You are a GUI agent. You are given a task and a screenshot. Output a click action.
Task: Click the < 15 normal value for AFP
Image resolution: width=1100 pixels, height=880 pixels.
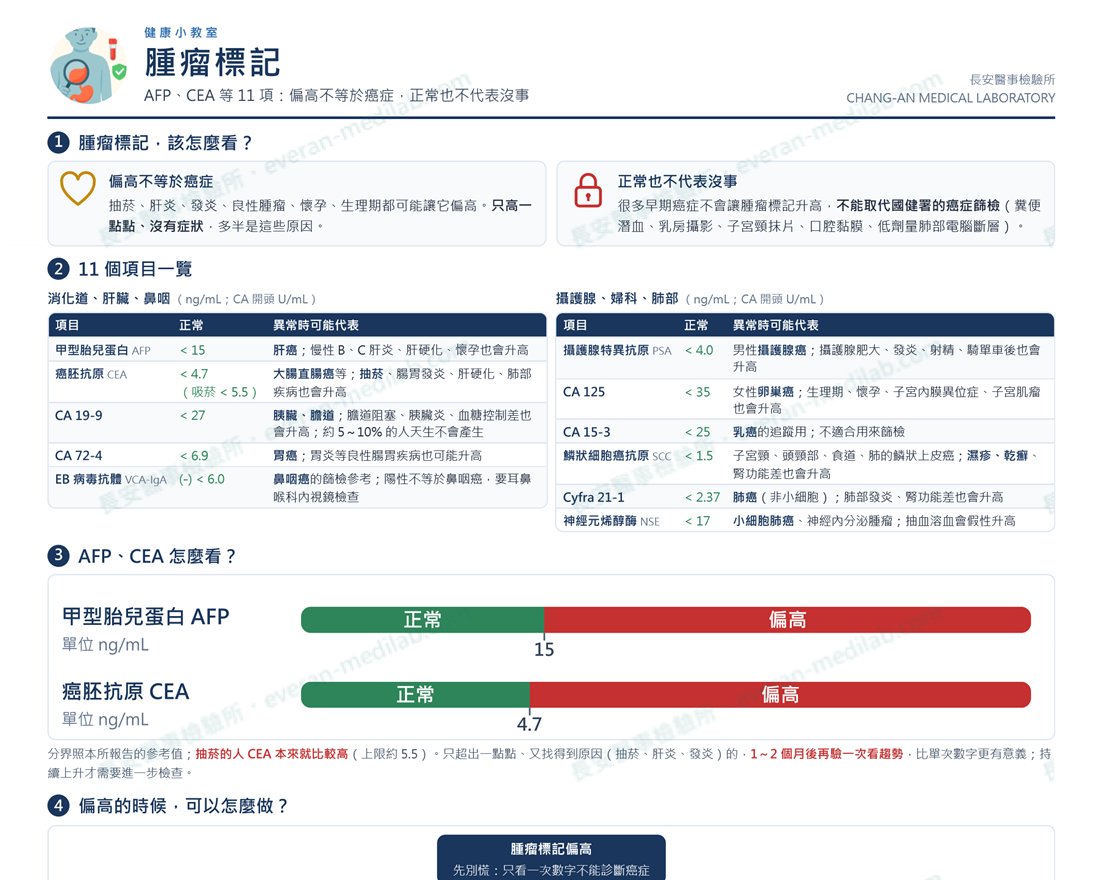[x=192, y=350]
